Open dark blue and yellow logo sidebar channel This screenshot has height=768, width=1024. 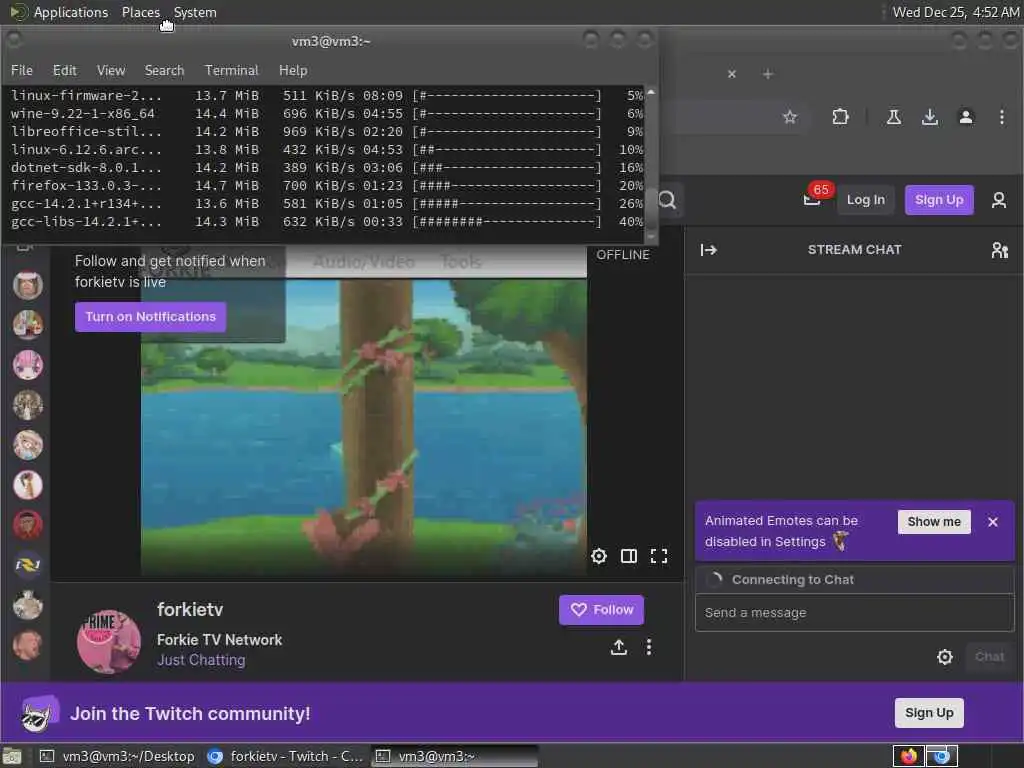[27, 565]
